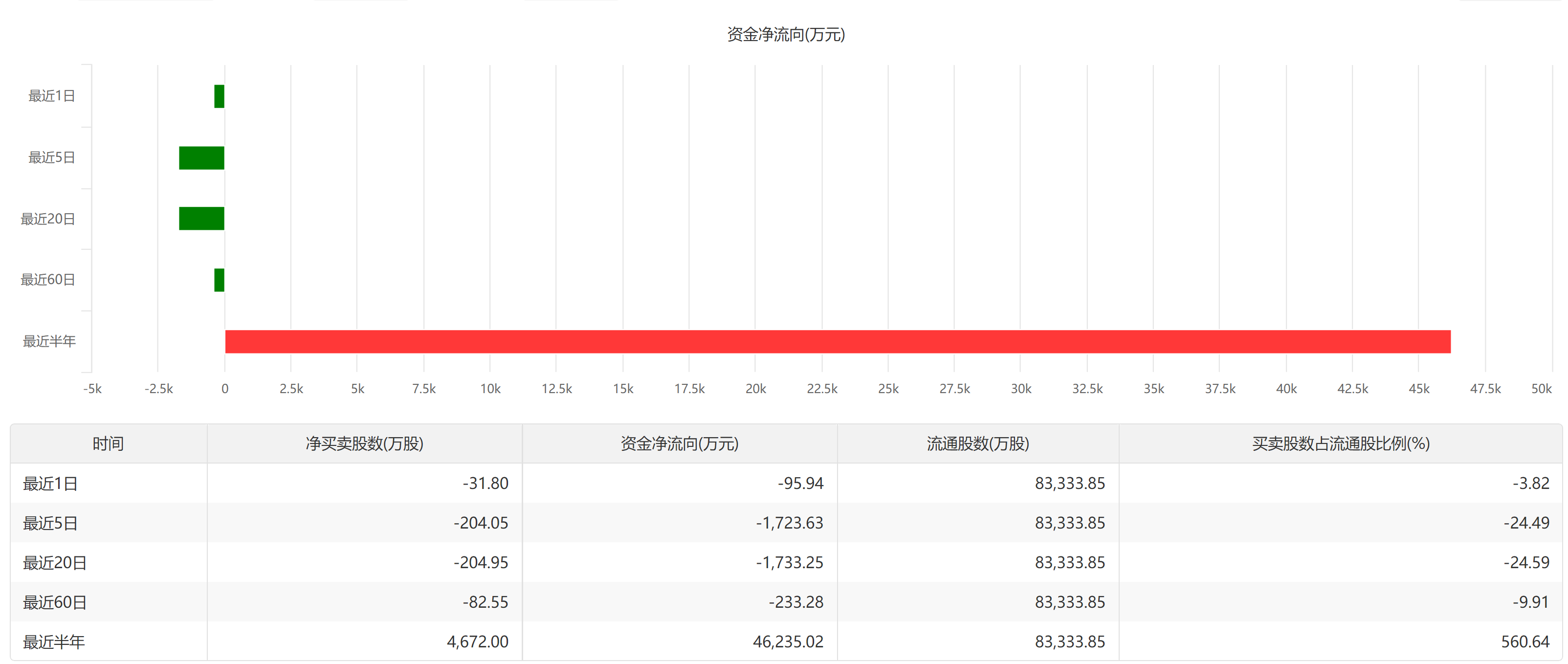Image resolution: width=1568 pixels, height=664 pixels.
Task: Click the 最近半年 y-axis label in chart
Action: pyautogui.click(x=49, y=341)
